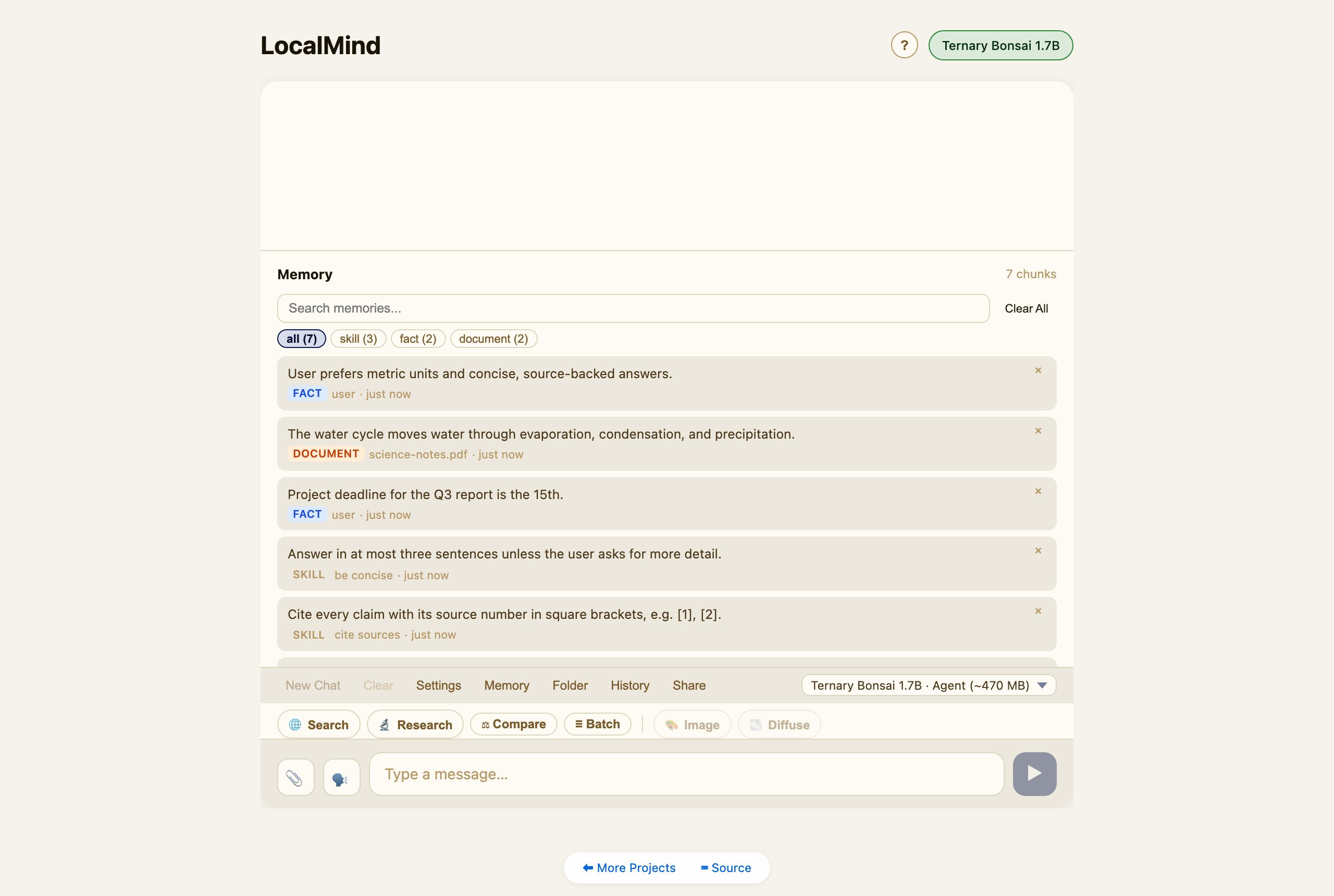Filter memories by skill (3)

(359, 339)
